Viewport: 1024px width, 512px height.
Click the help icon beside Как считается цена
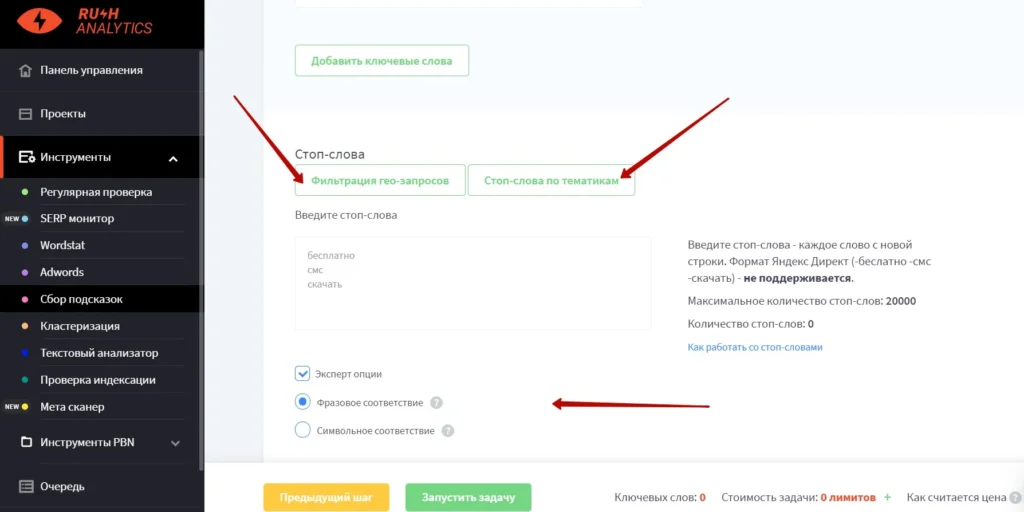coord(1015,497)
